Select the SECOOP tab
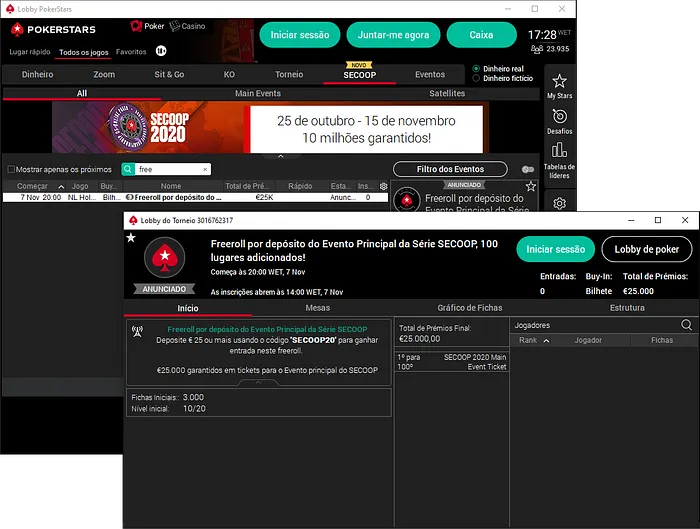The height and width of the screenshot is (529, 700). pos(359,75)
